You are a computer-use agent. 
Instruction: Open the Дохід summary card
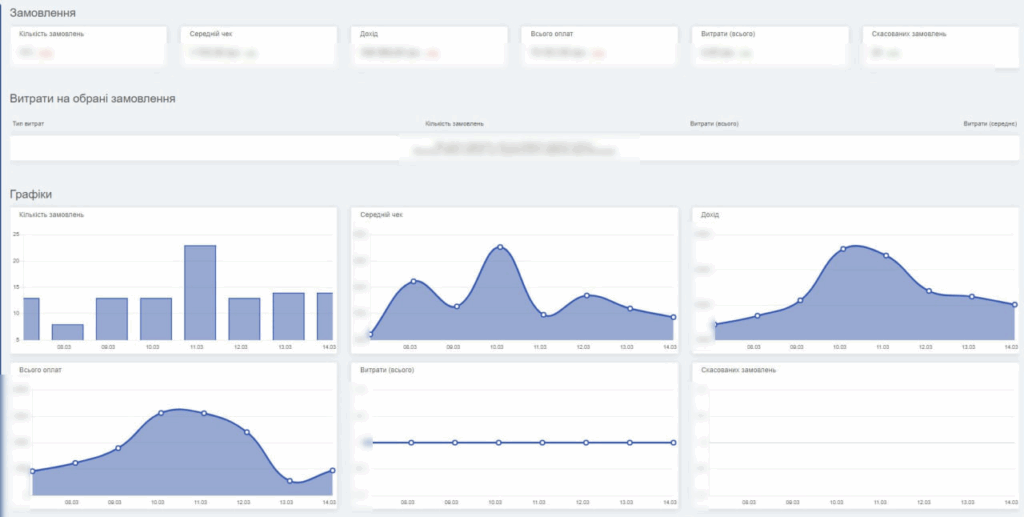point(428,46)
